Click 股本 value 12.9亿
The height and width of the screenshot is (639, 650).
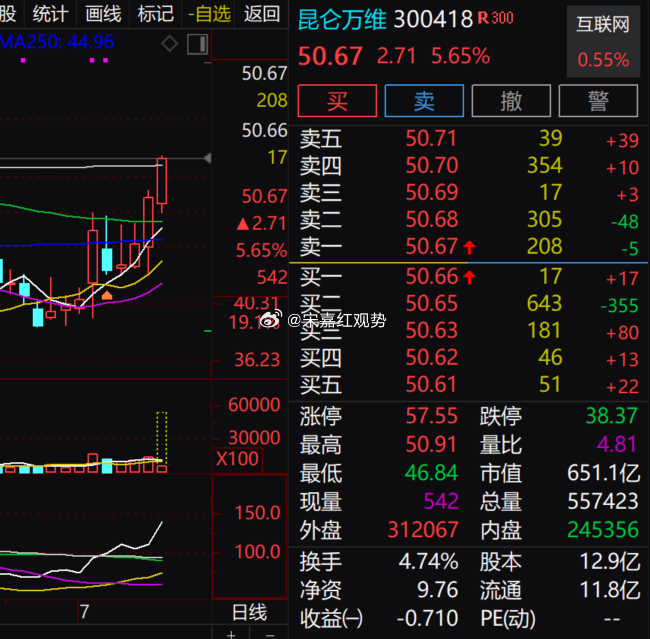610,562
